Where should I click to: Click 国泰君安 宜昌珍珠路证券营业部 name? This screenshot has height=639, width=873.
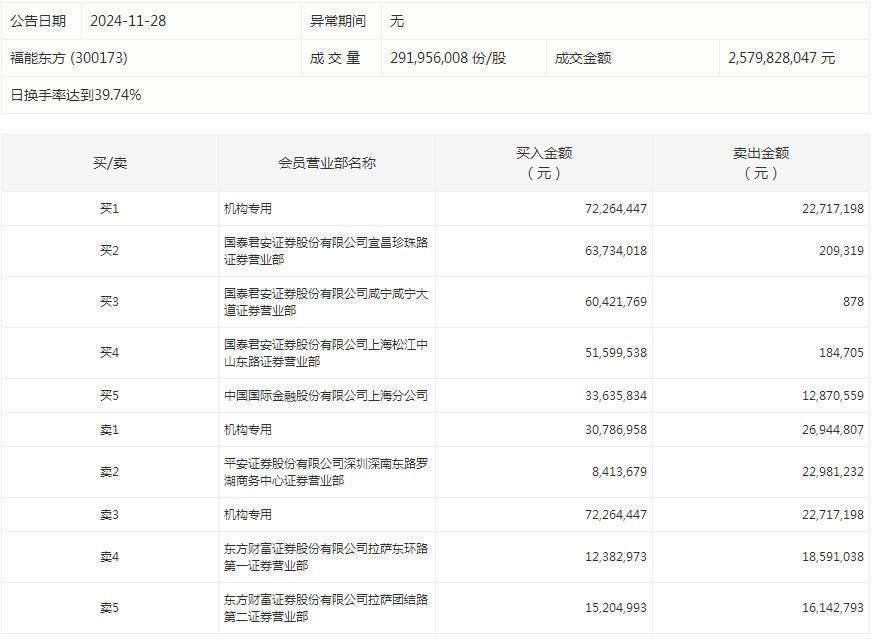(x=326, y=251)
